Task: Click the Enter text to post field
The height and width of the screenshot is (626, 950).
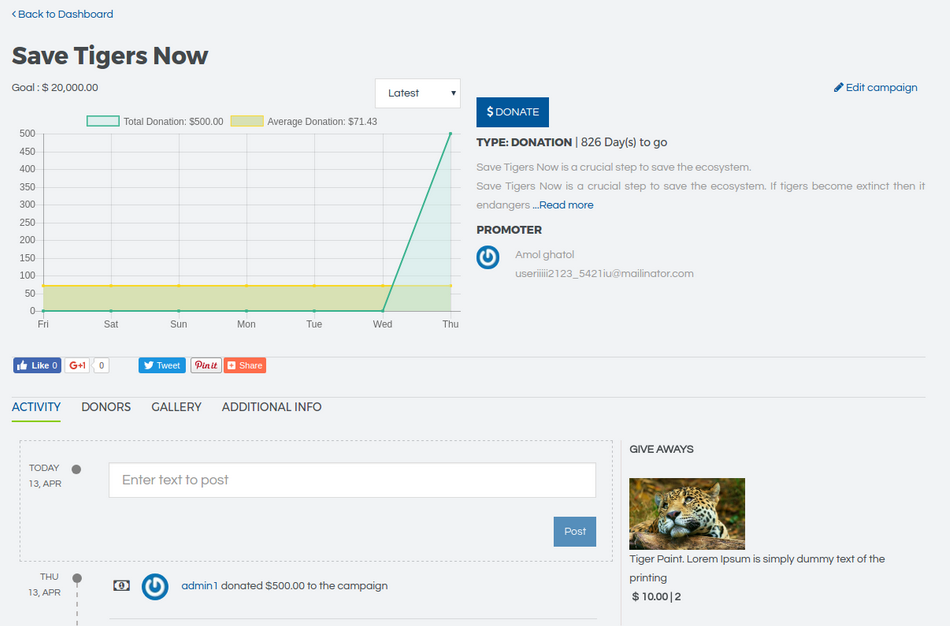Action: pyautogui.click(x=352, y=480)
